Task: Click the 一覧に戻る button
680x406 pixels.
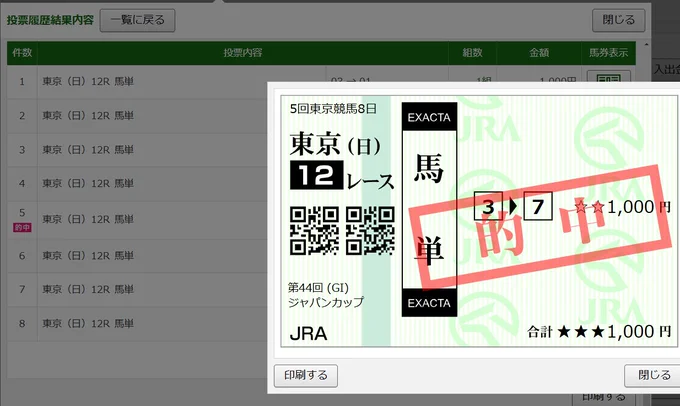Action: point(137,20)
